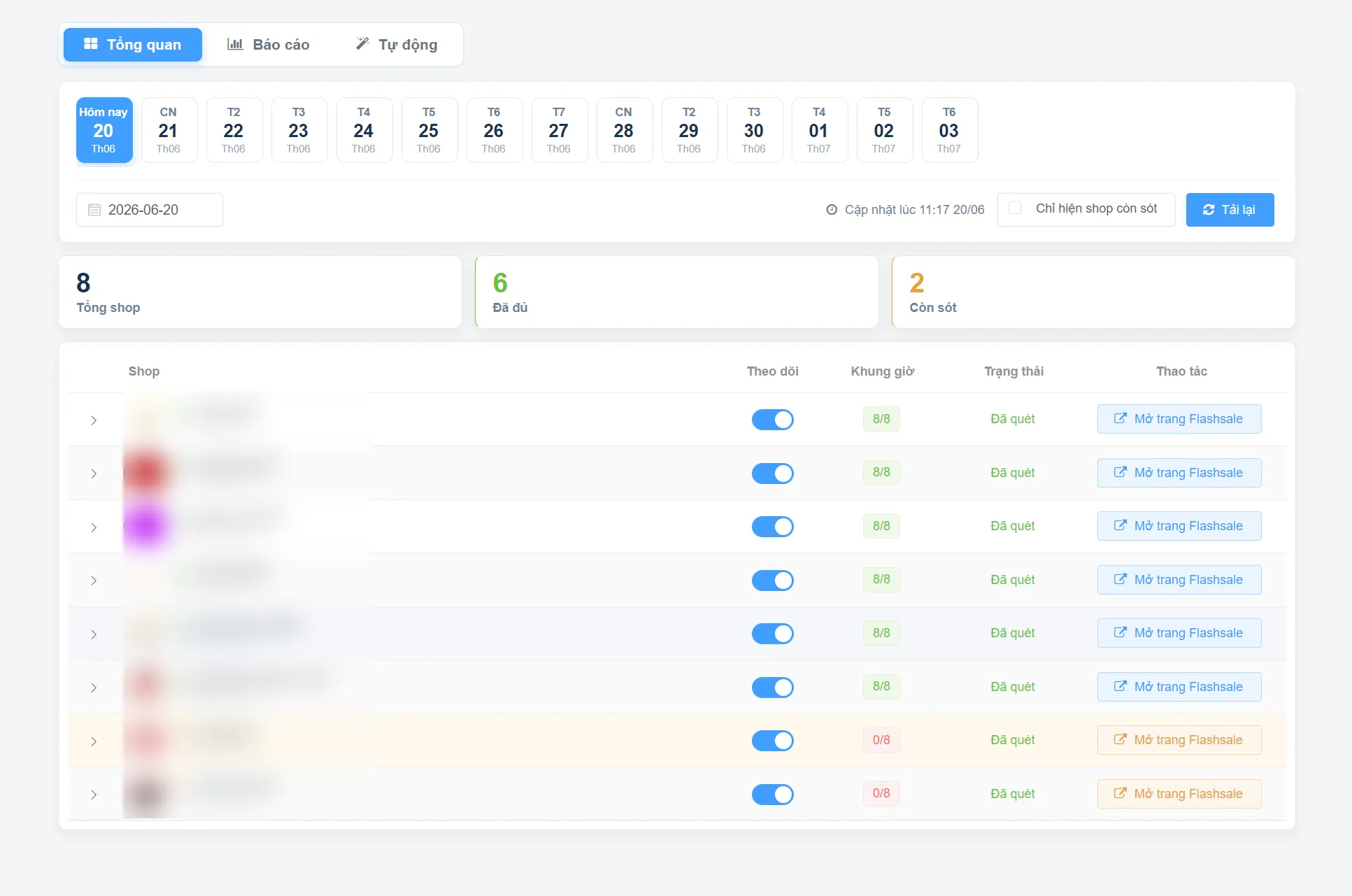Open orange Mở trang Flashsale, seventh row

pos(1179,740)
